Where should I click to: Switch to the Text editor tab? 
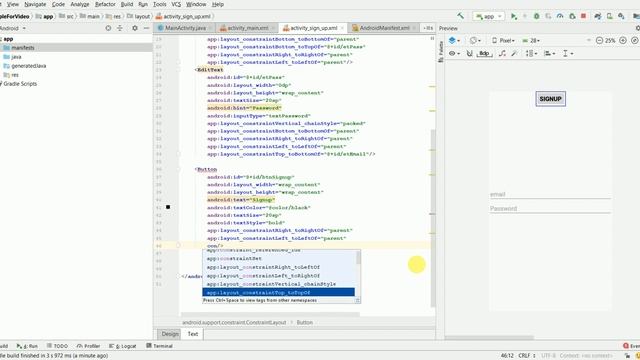[193, 334]
